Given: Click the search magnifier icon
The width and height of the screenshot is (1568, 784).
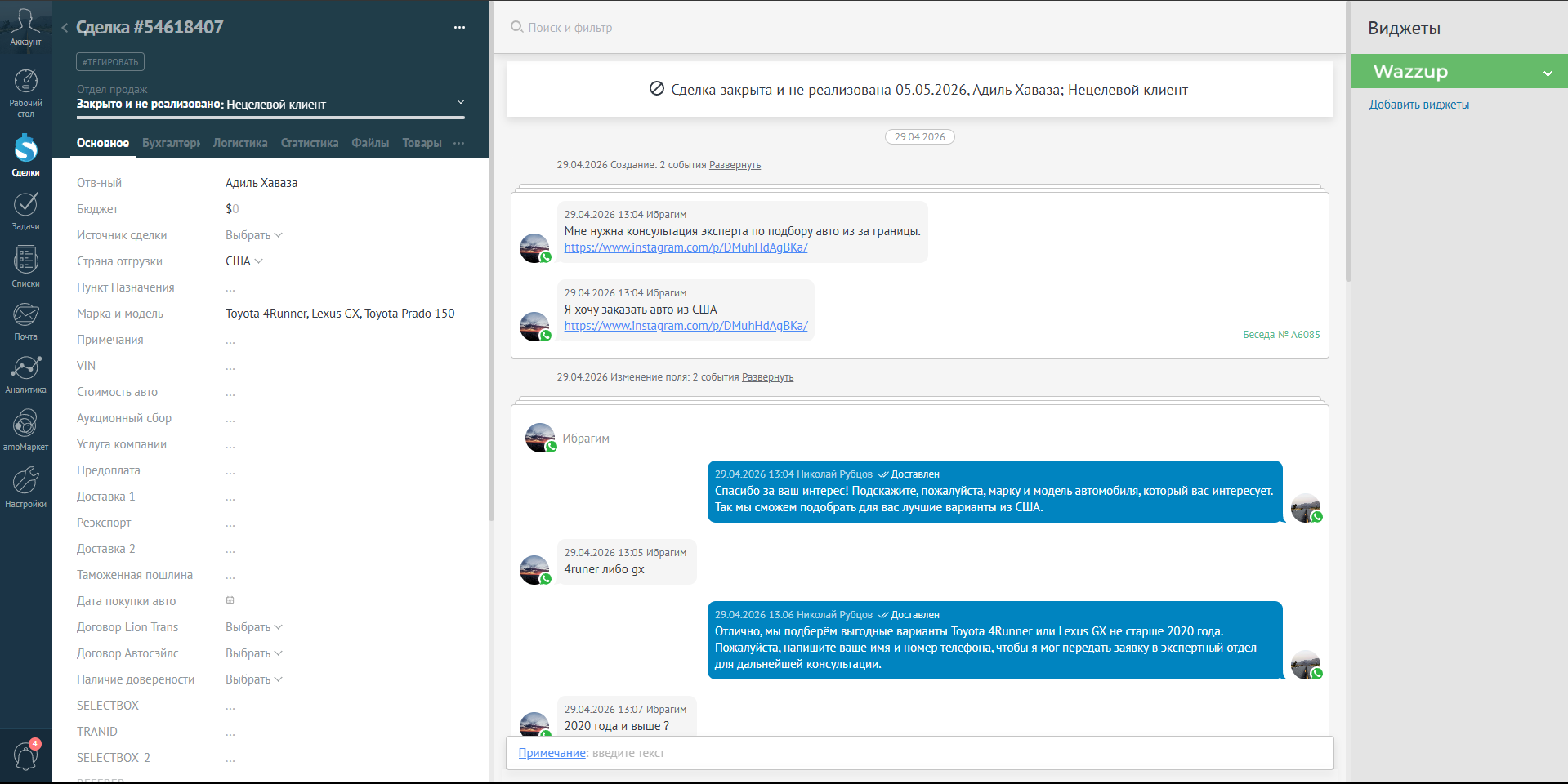Looking at the screenshot, I should pyautogui.click(x=516, y=27).
